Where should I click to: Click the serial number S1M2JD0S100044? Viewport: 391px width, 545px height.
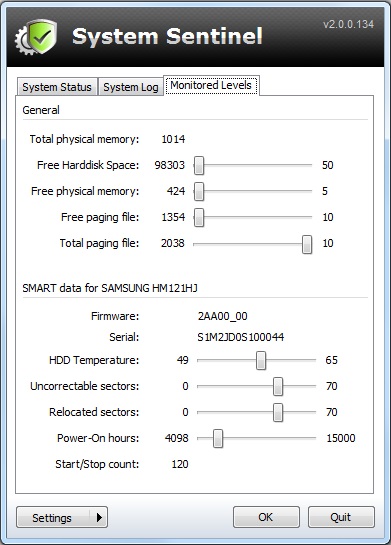click(241, 337)
